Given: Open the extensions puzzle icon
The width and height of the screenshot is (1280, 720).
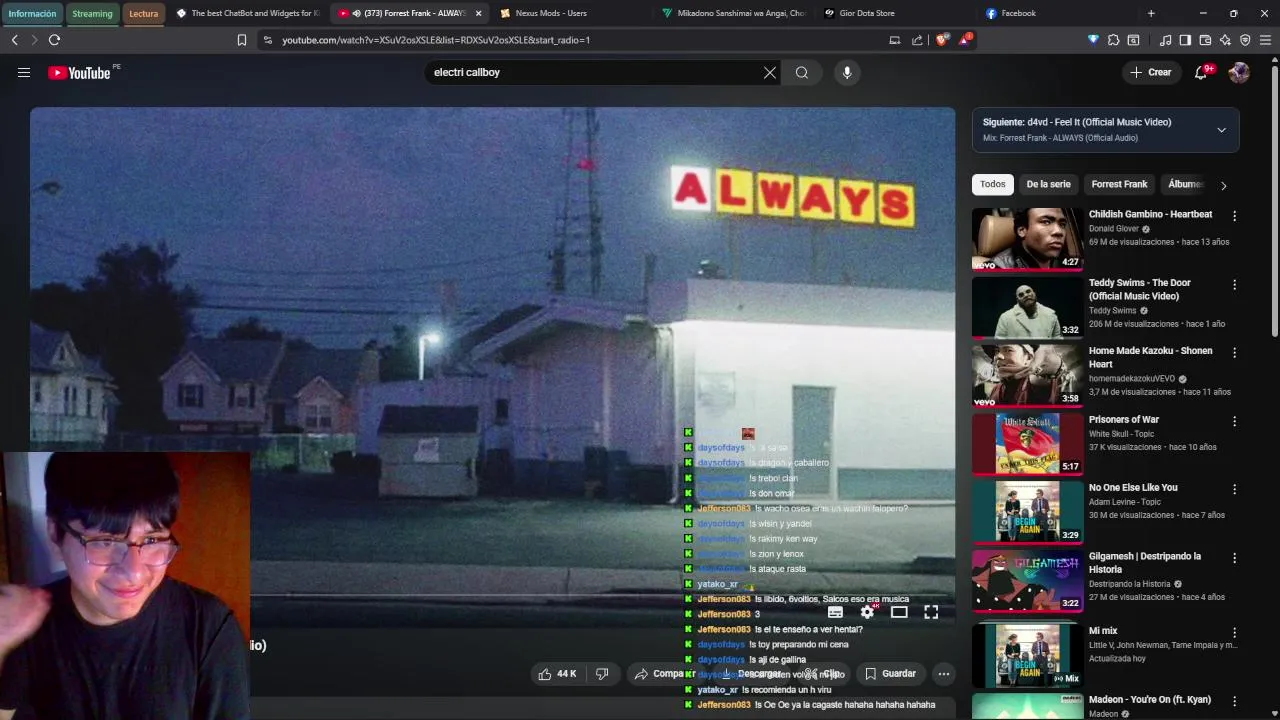Looking at the screenshot, I should 1113,40.
